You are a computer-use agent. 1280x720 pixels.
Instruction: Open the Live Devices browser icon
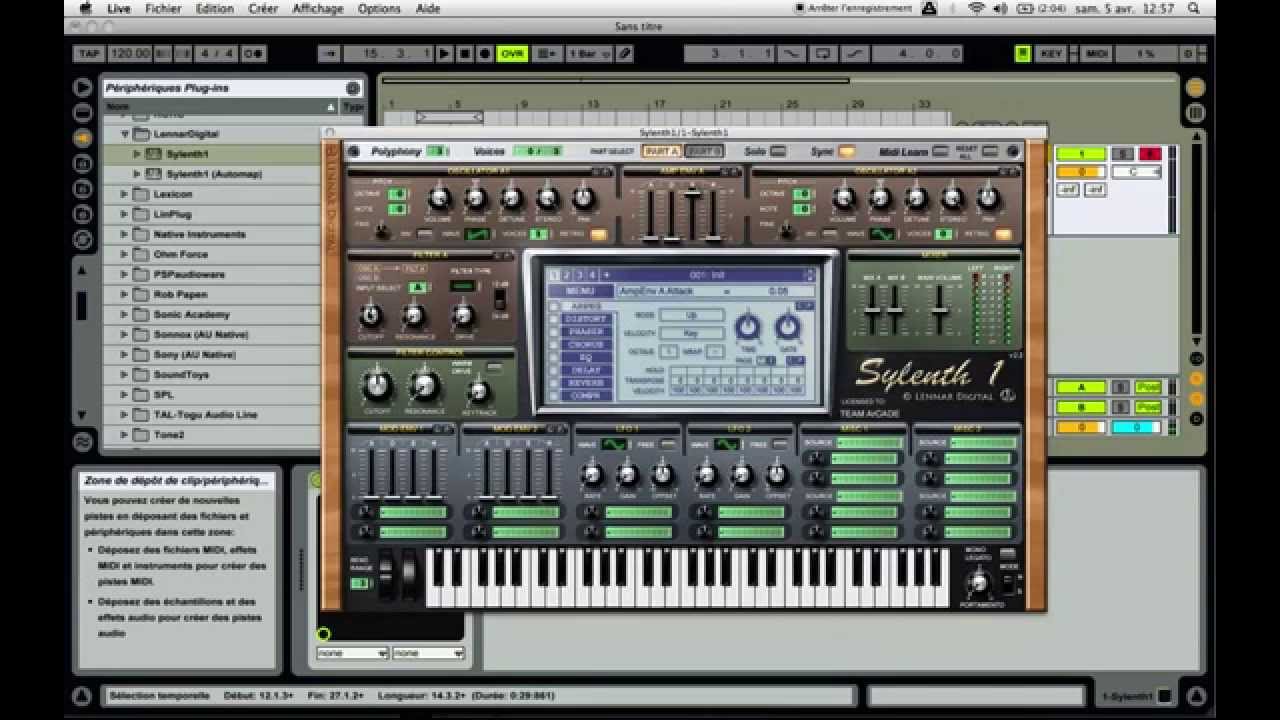(x=82, y=113)
